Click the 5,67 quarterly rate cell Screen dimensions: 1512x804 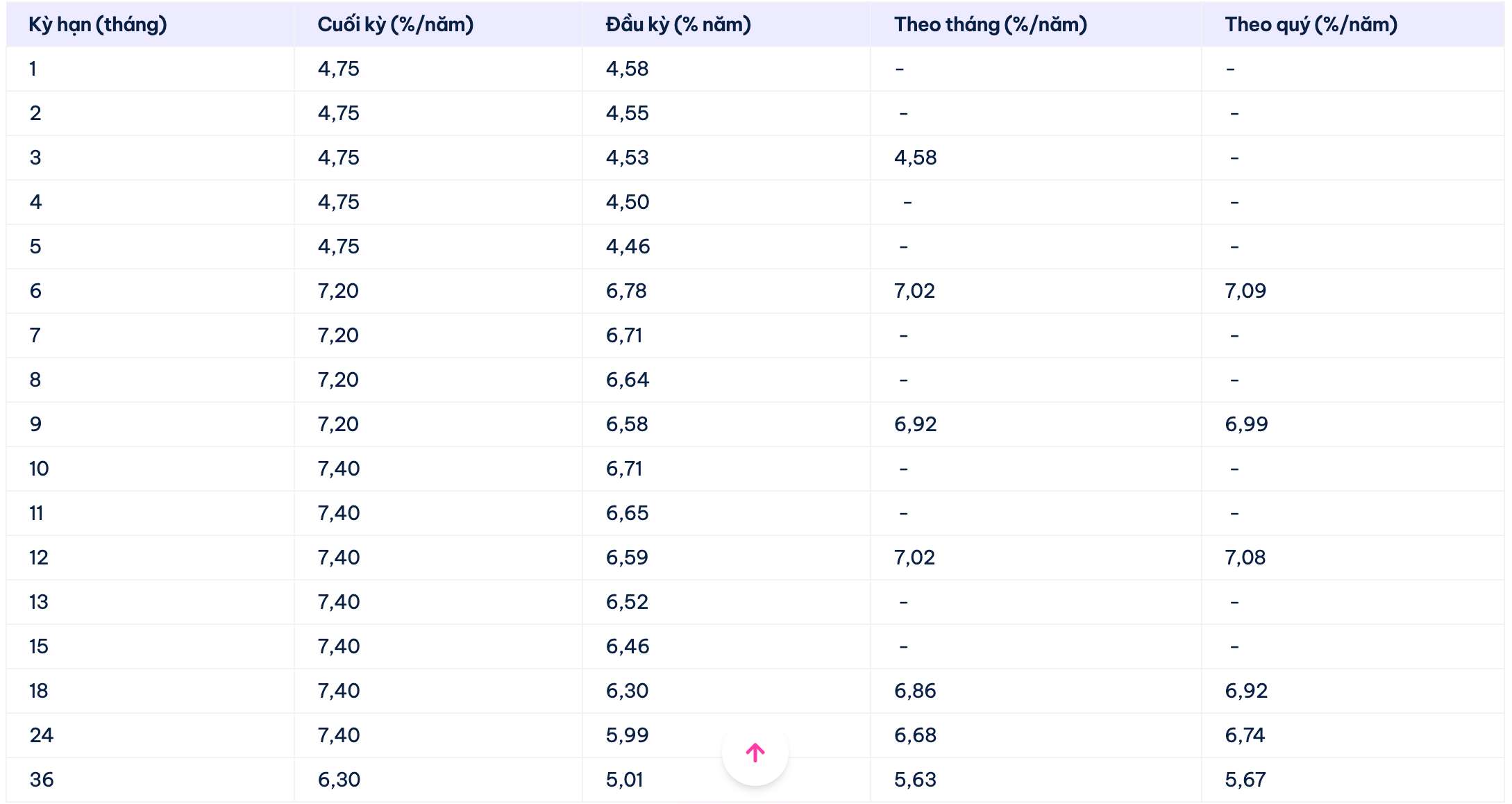coord(1245,780)
